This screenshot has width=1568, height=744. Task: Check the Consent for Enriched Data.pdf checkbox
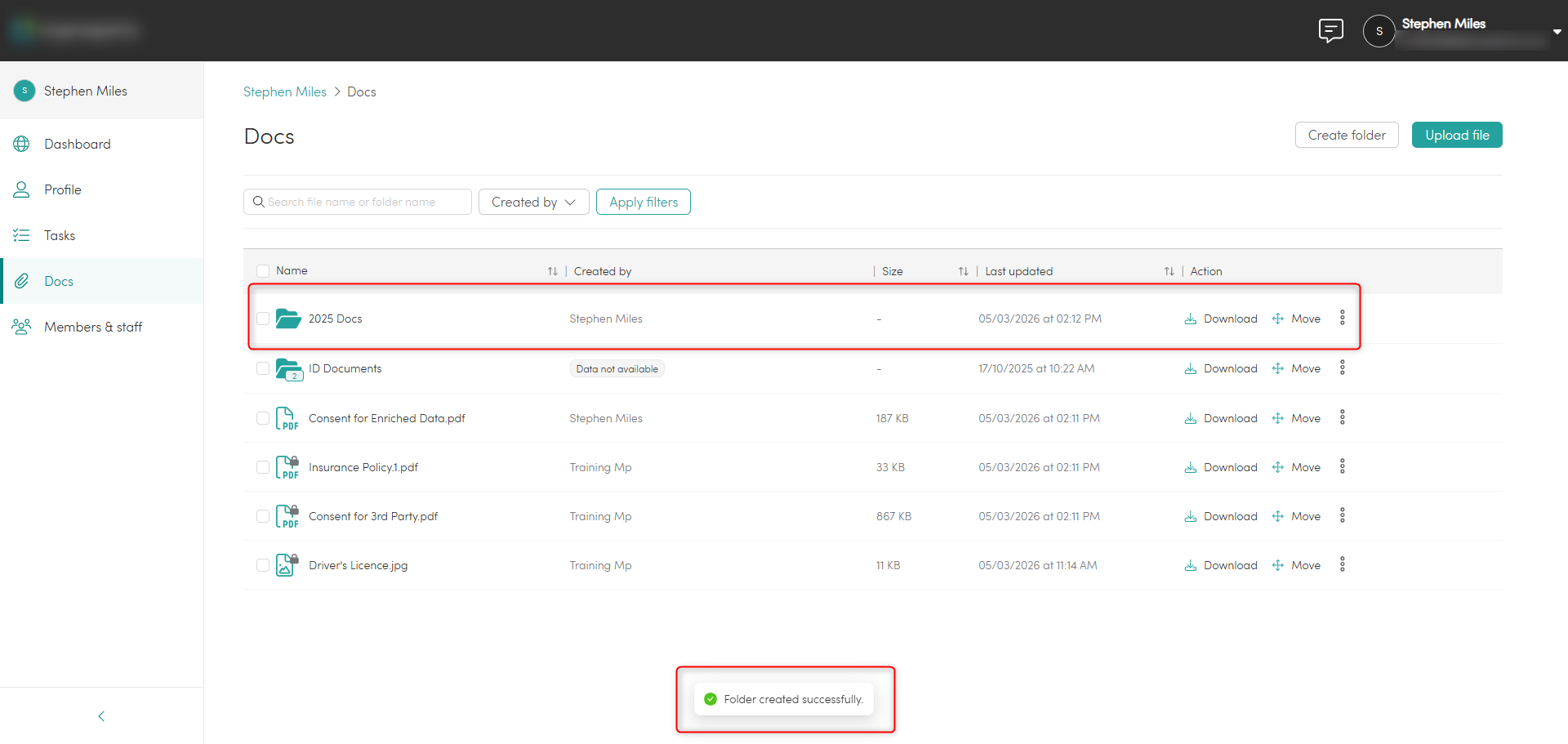point(263,418)
